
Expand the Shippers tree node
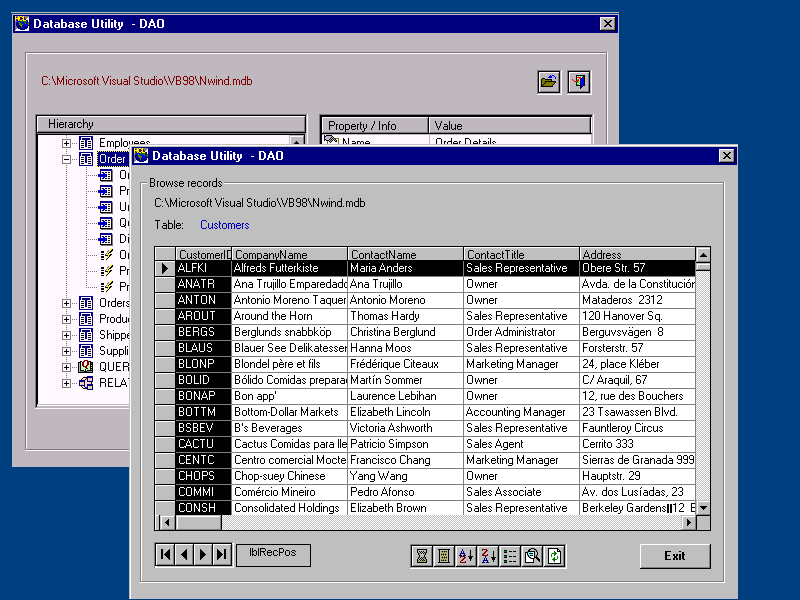click(x=66, y=335)
